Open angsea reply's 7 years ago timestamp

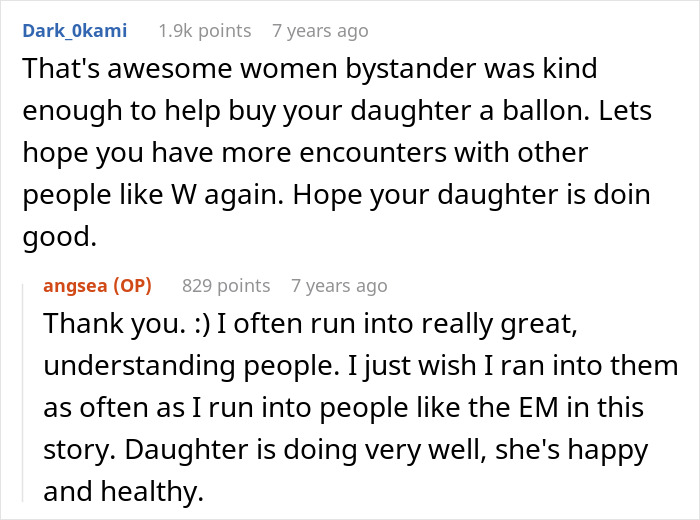pos(339,286)
